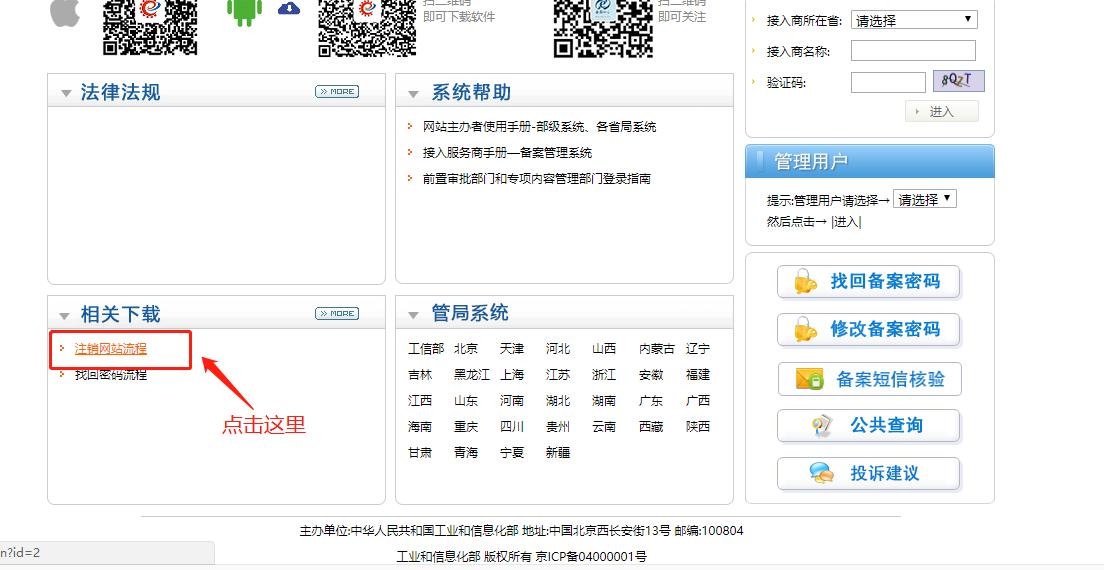
Task: Select 上海 in 管局系统
Action: 512,374
